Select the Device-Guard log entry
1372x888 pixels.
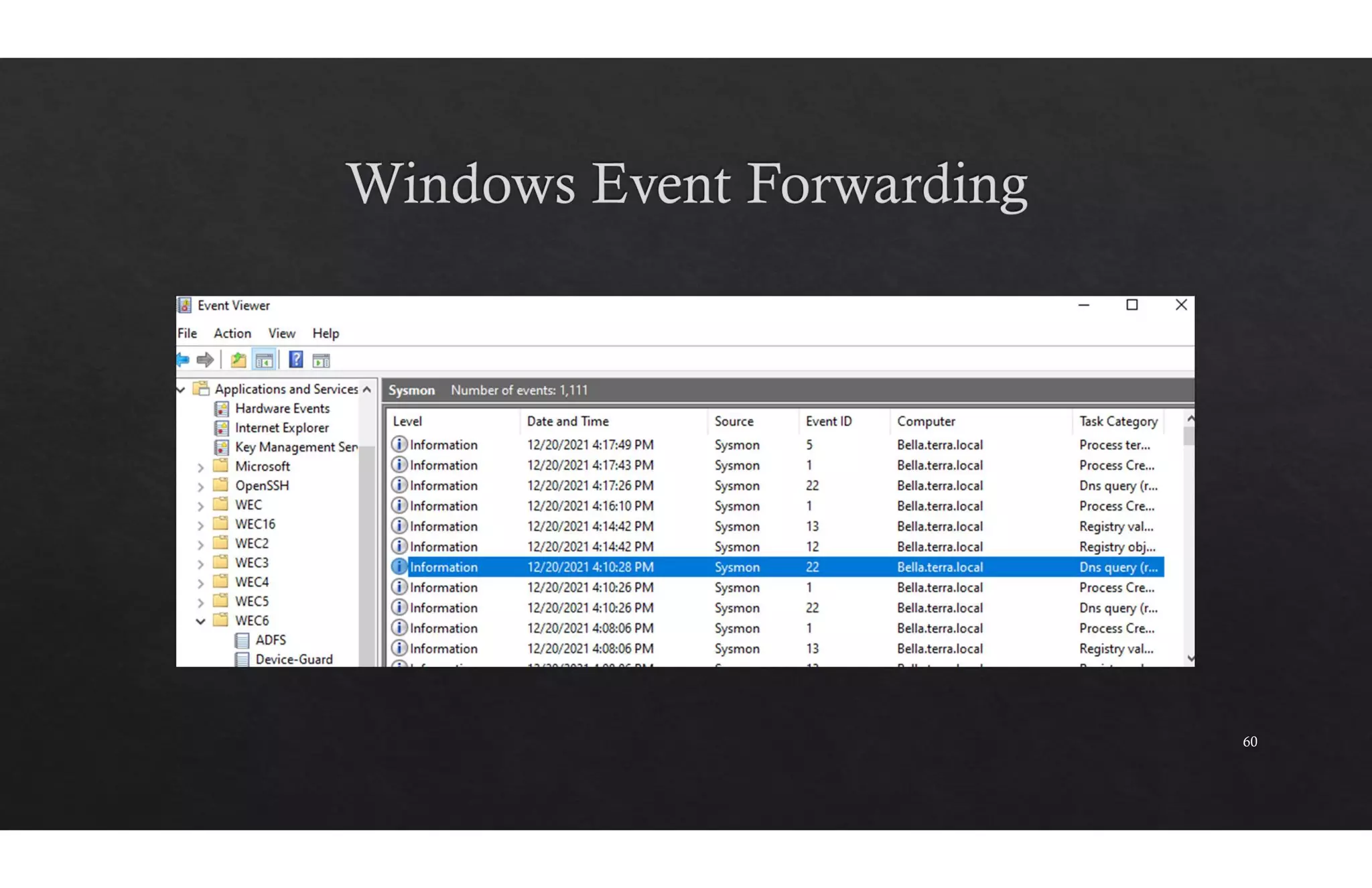tap(293, 659)
